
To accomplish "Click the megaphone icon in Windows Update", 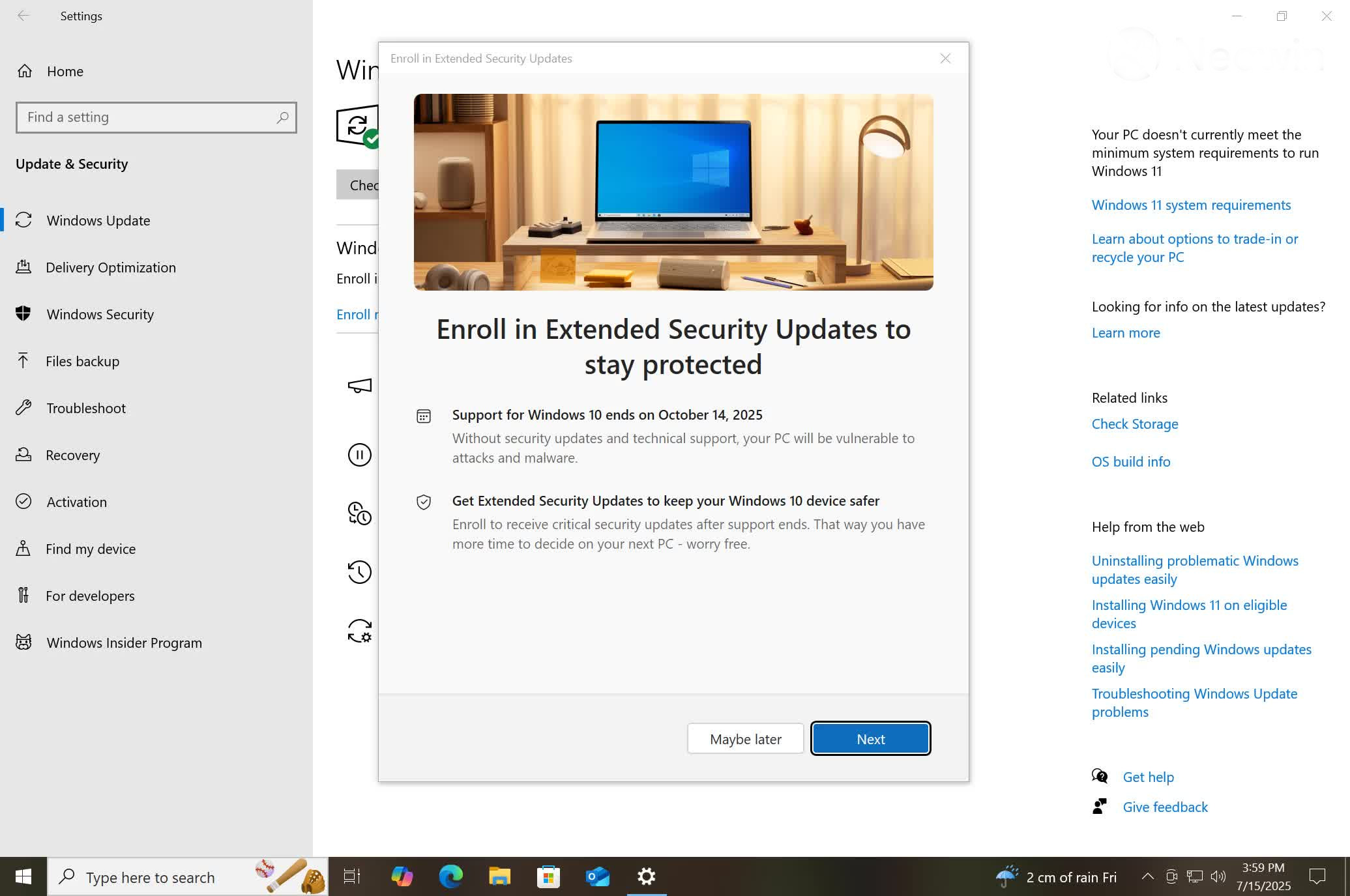I will (360, 386).
